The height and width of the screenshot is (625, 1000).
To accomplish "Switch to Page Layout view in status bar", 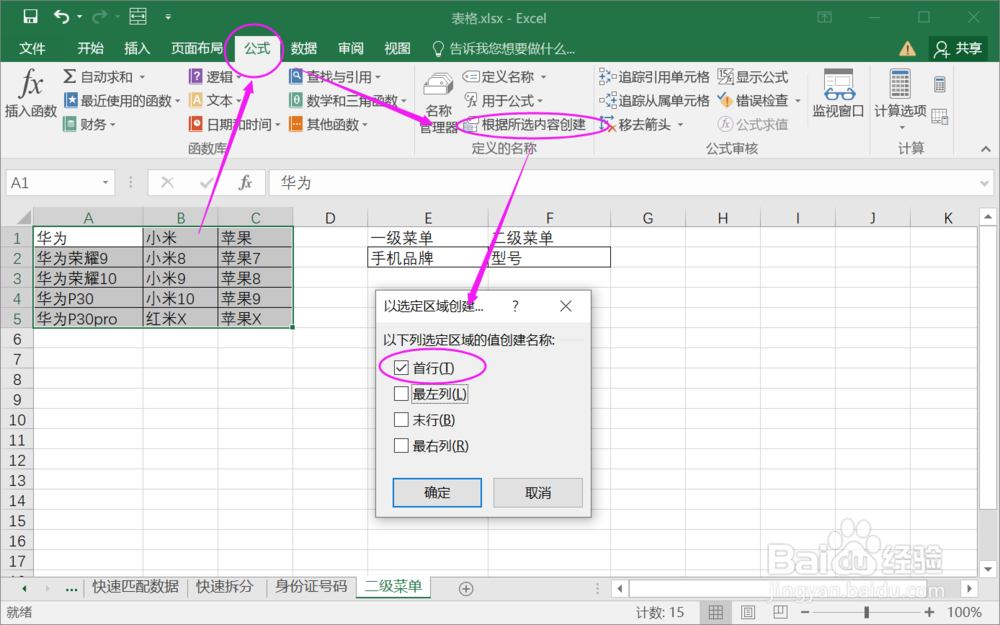I will (748, 612).
